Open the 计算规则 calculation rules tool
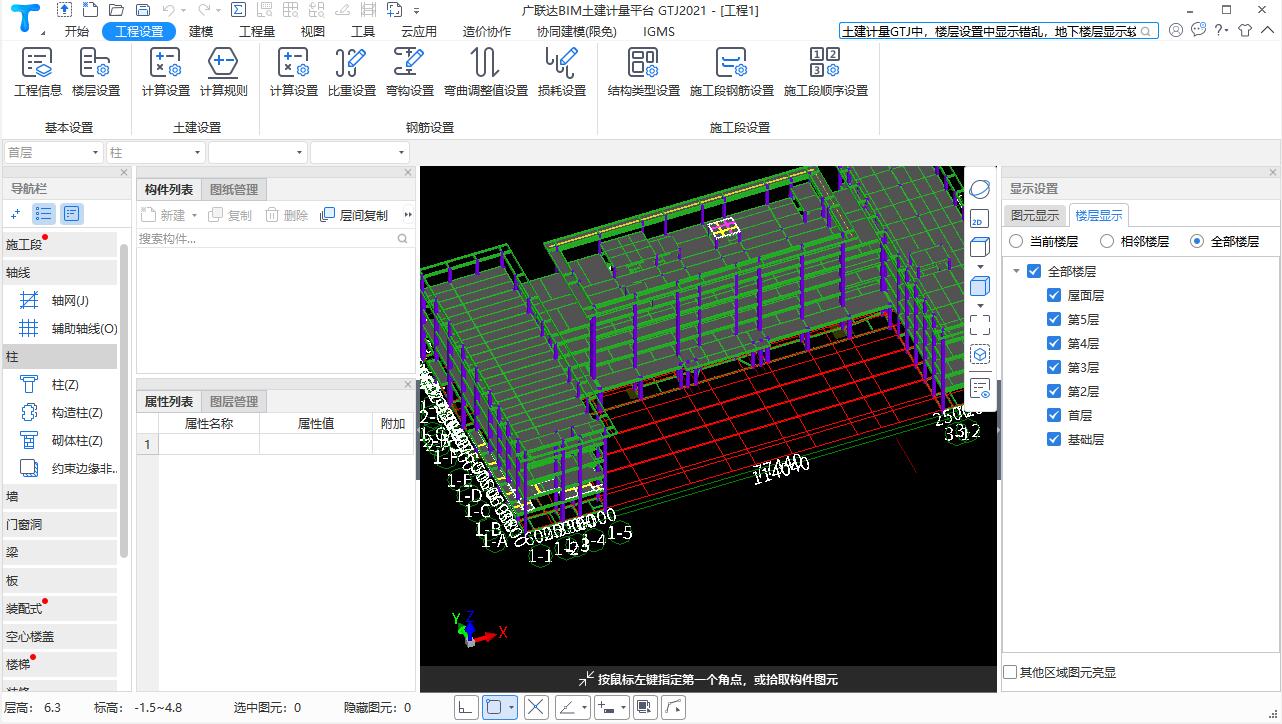The image size is (1282, 724). [224, 72]
